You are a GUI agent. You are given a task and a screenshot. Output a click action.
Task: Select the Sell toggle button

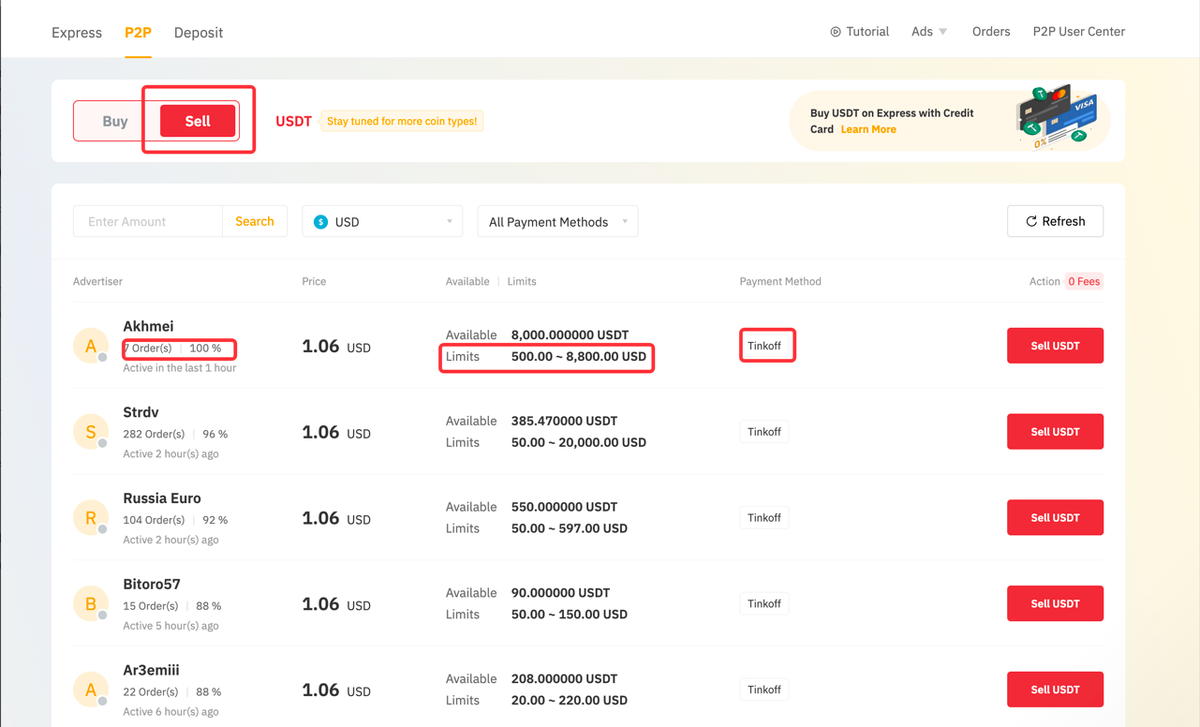point(198,121)
